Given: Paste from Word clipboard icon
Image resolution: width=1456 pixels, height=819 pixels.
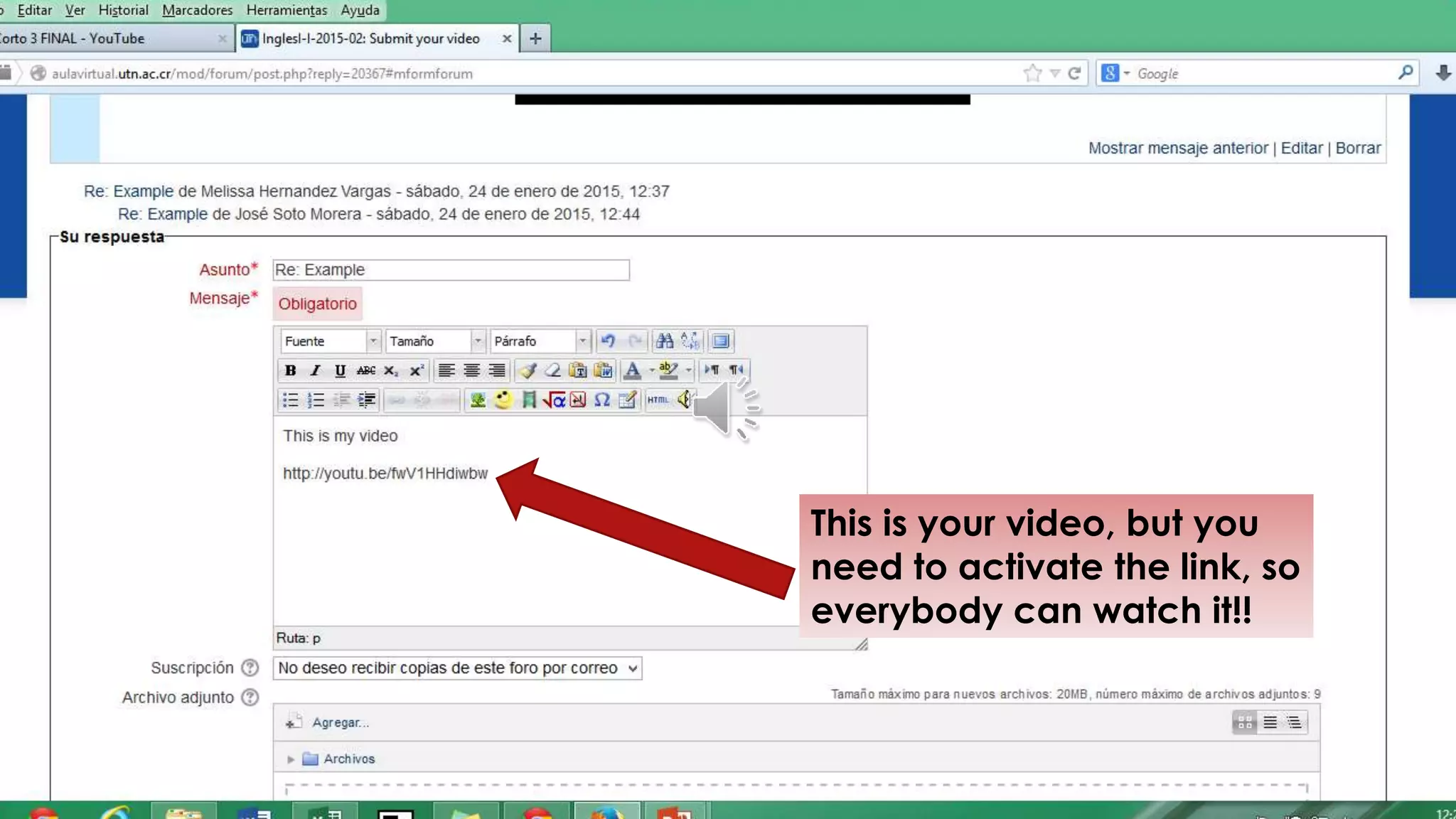Looking at the screenshot, I should [x=604, y=370].
